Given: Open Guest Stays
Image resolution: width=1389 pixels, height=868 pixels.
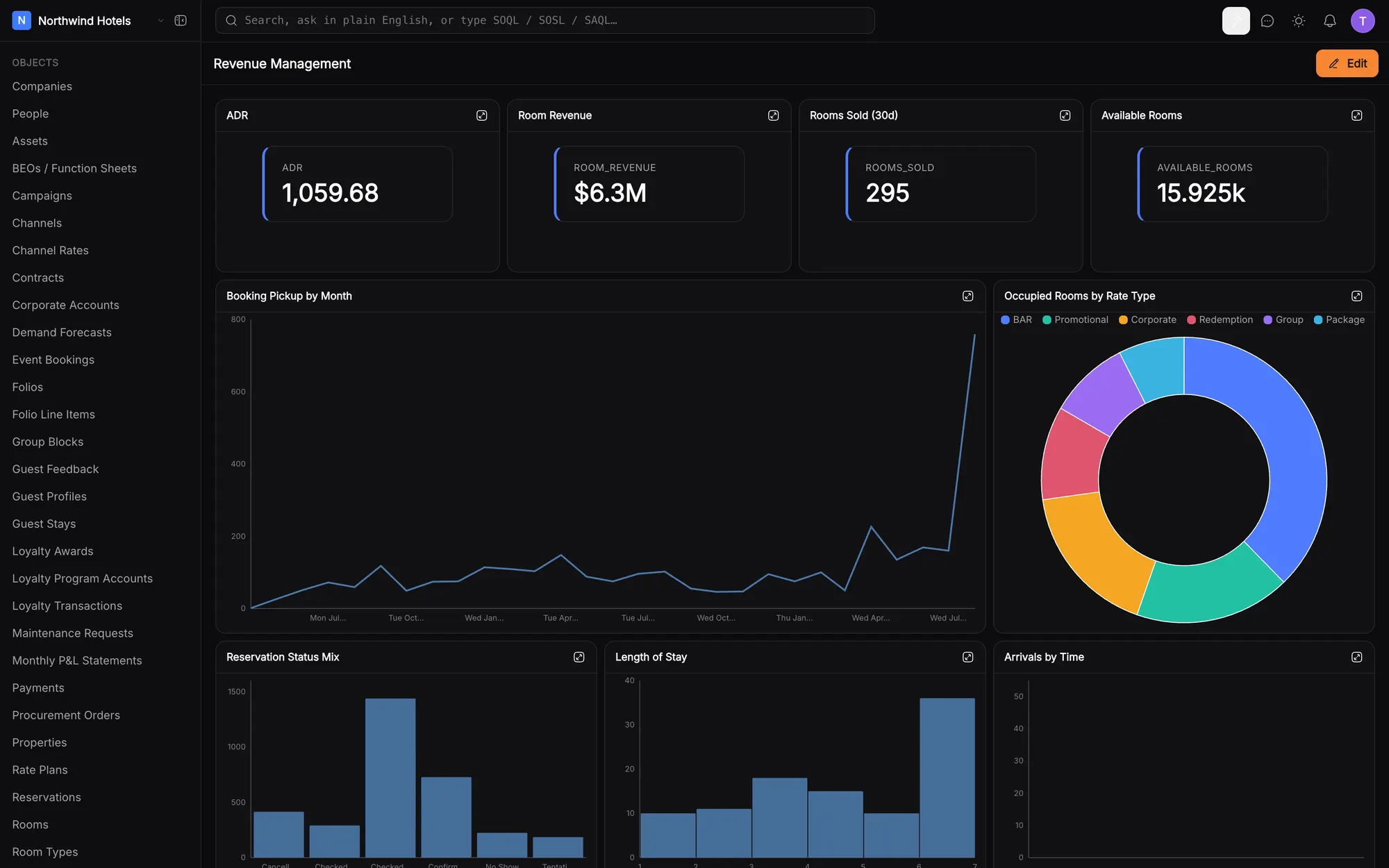Looking at the screenshot, I should point(44,524).
